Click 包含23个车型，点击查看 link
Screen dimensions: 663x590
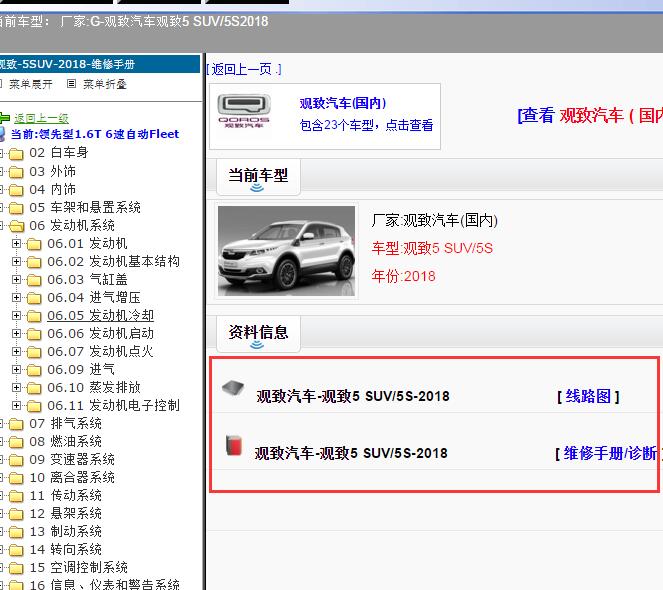367,125
